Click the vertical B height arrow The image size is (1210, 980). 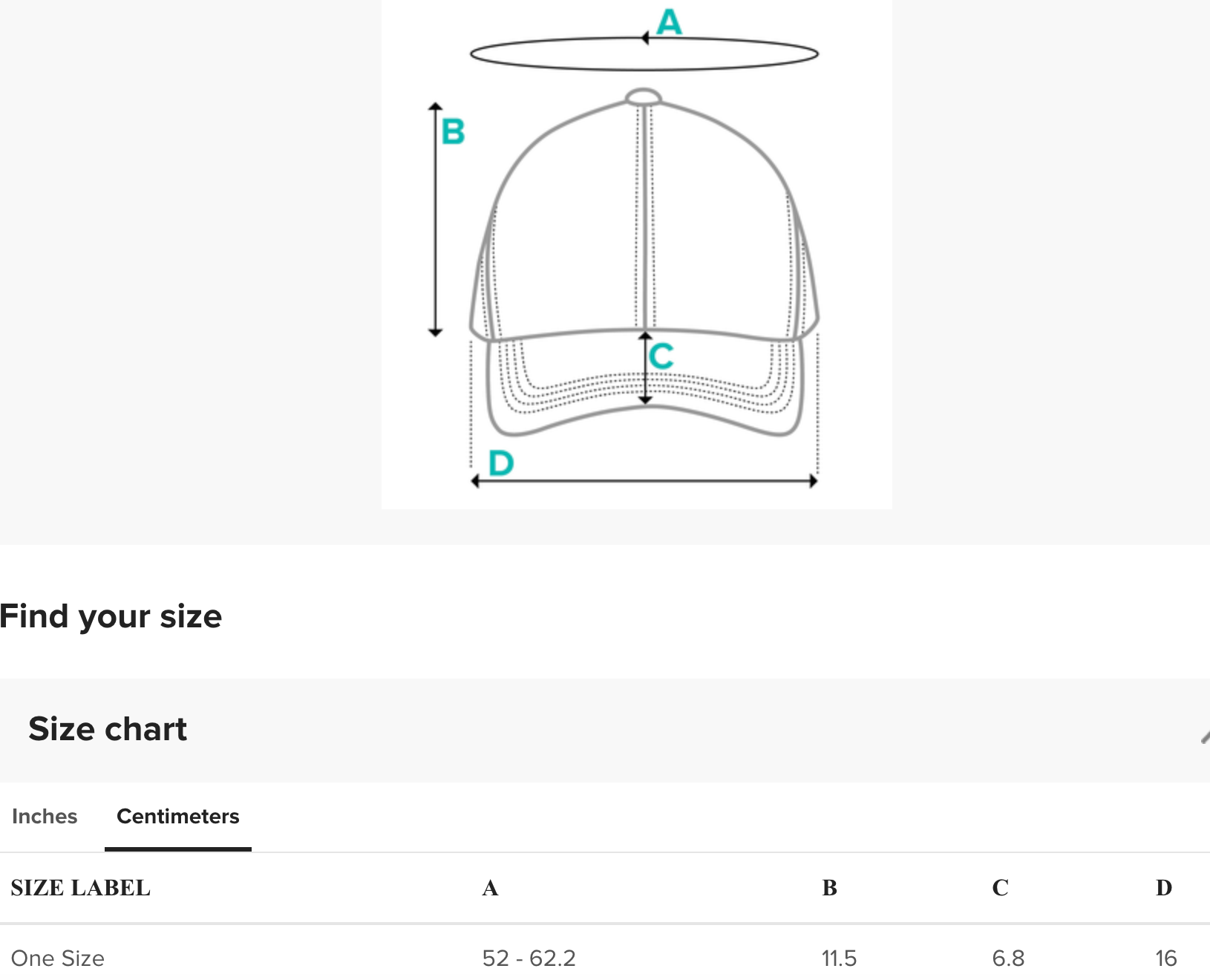tap(436, 223)
